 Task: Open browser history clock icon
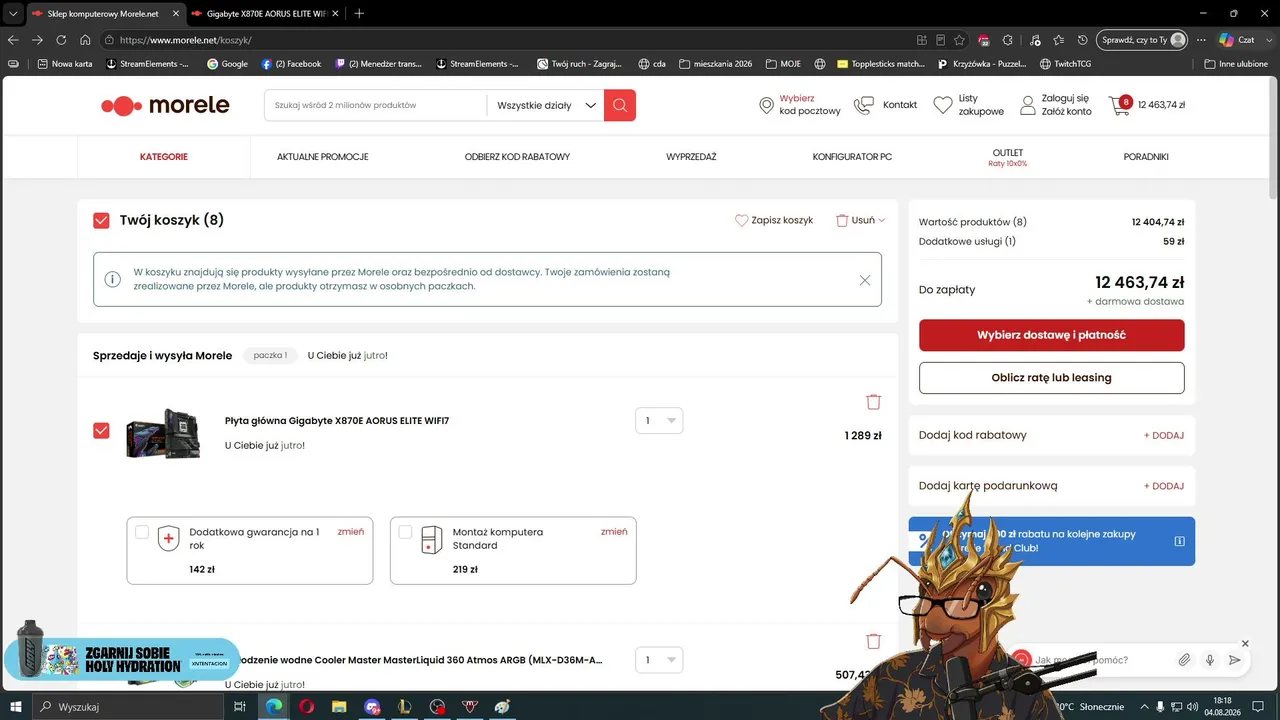coord(1083,40)
